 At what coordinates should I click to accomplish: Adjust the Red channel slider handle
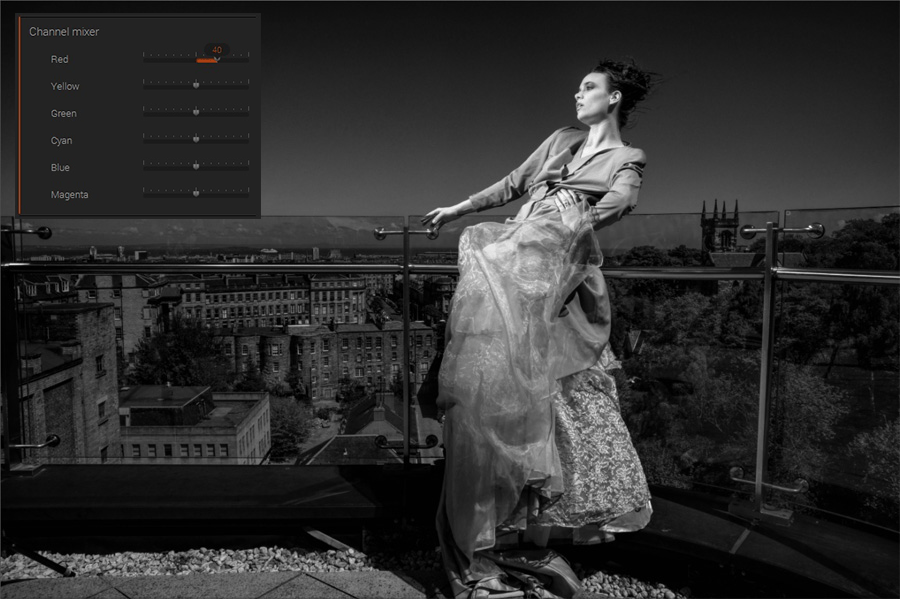pos(217,59)
